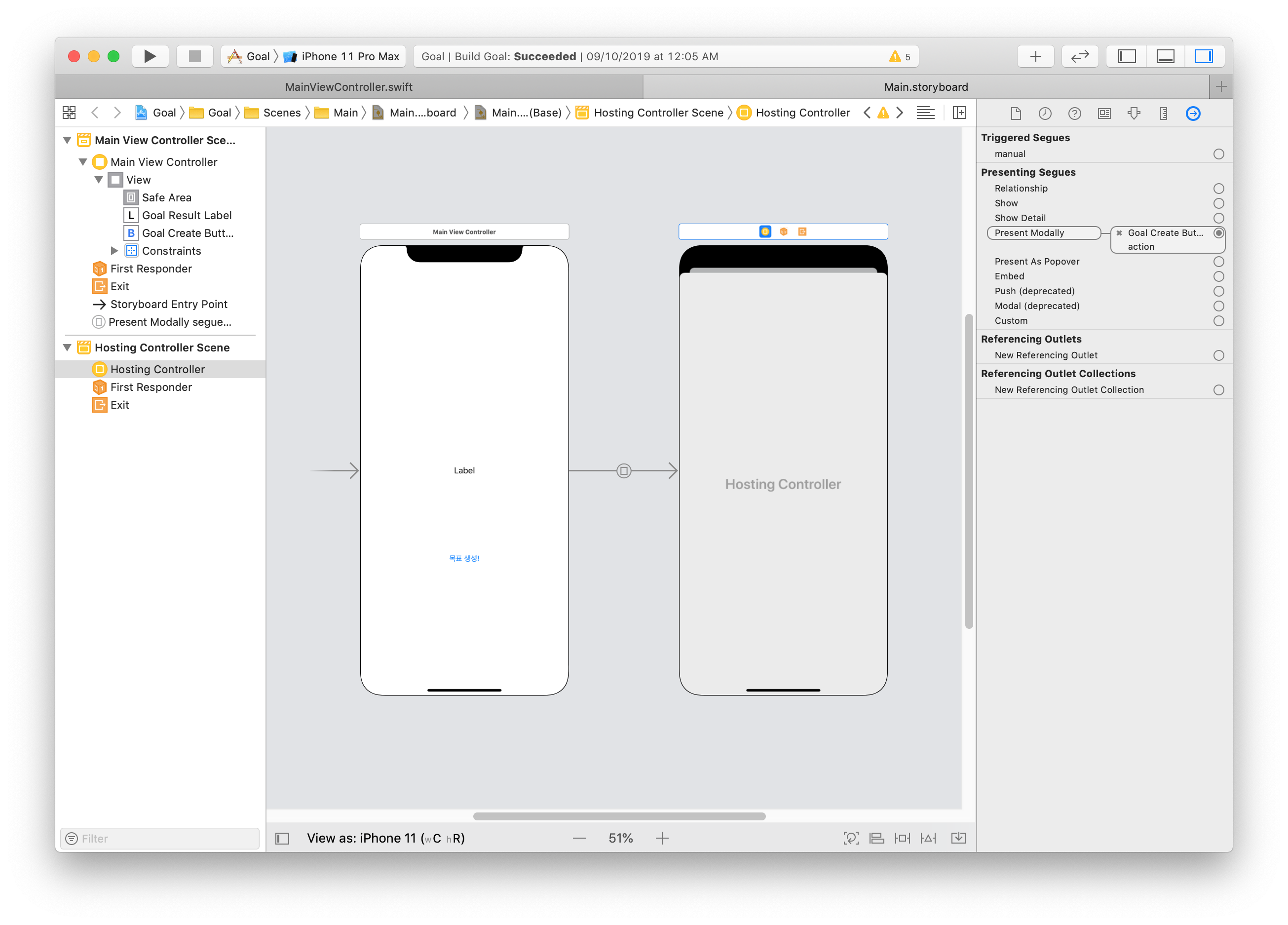Image resolution: width=1288 pixels, height=925 pixels.
Task: Open the Attributes inspector icon
Action: (x=1134, y=114)
